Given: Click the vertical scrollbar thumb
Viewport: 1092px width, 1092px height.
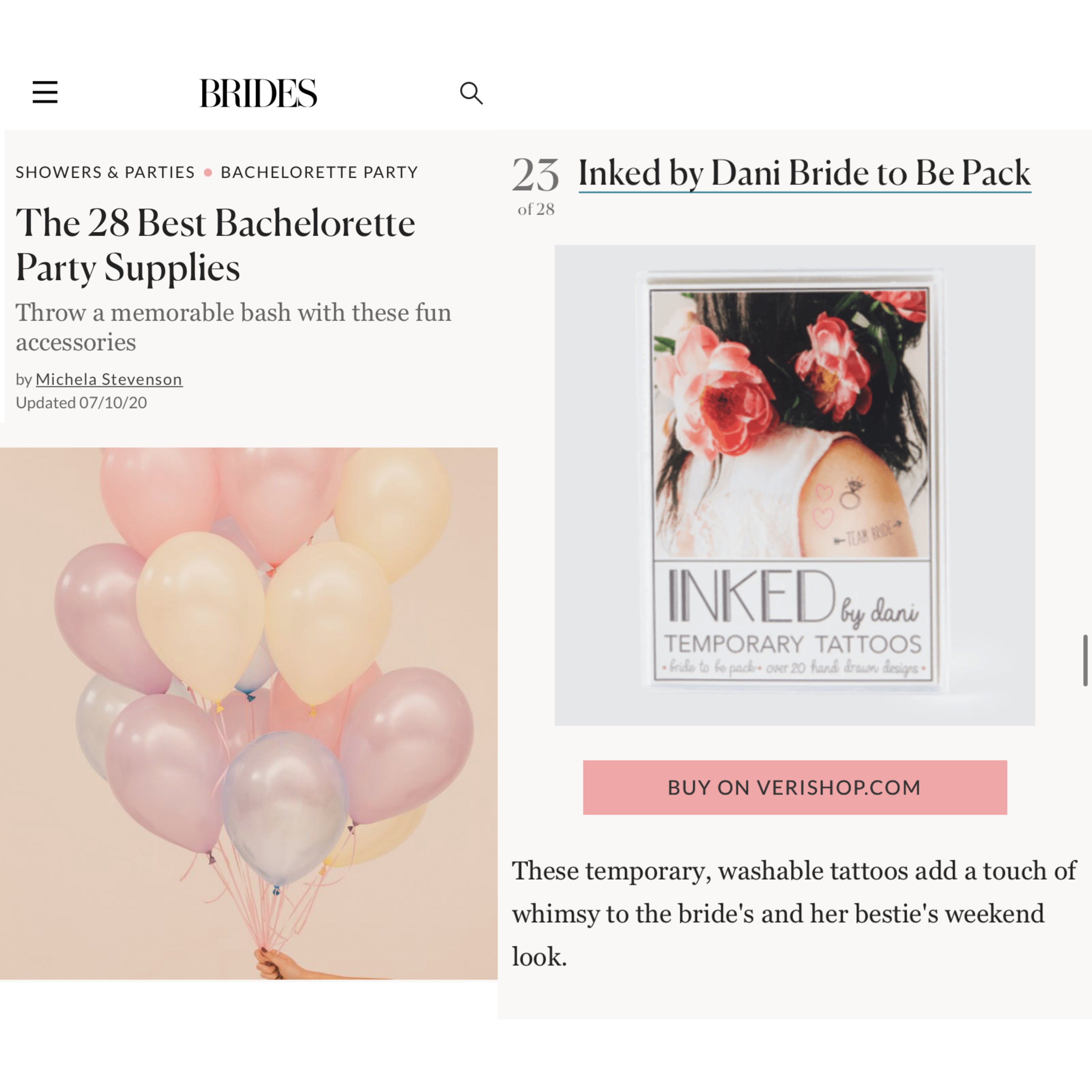Looking at the screenshot, I should pos(1085,660).
